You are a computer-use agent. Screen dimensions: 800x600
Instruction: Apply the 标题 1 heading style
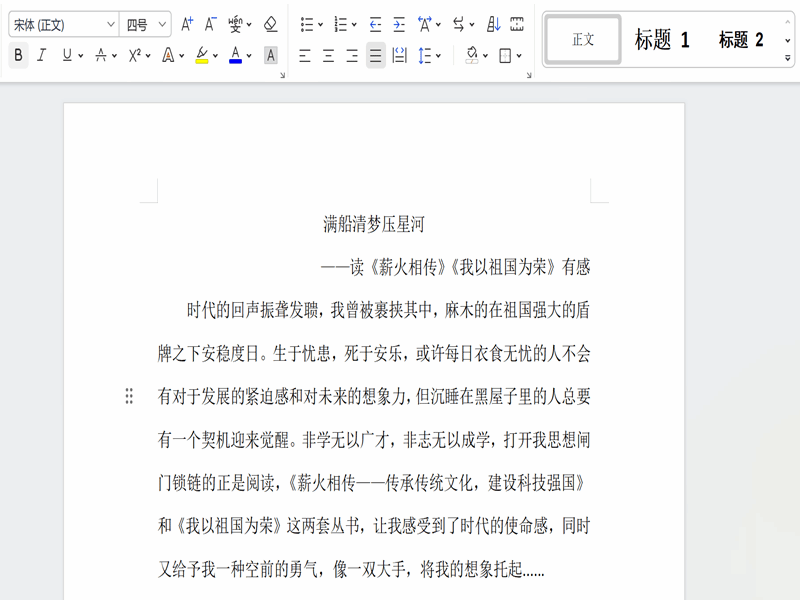[x=662, y=39]
